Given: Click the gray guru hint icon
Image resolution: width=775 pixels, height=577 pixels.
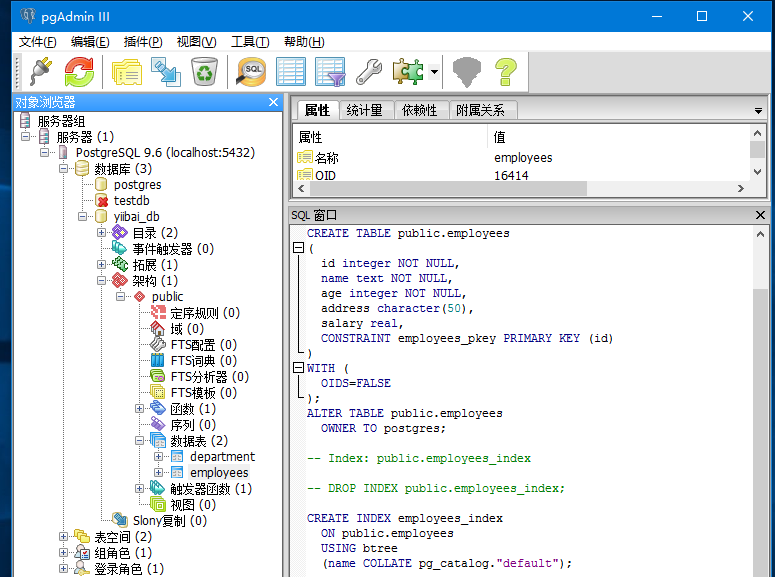Looking at the screenshot, I should click(467, 72).
